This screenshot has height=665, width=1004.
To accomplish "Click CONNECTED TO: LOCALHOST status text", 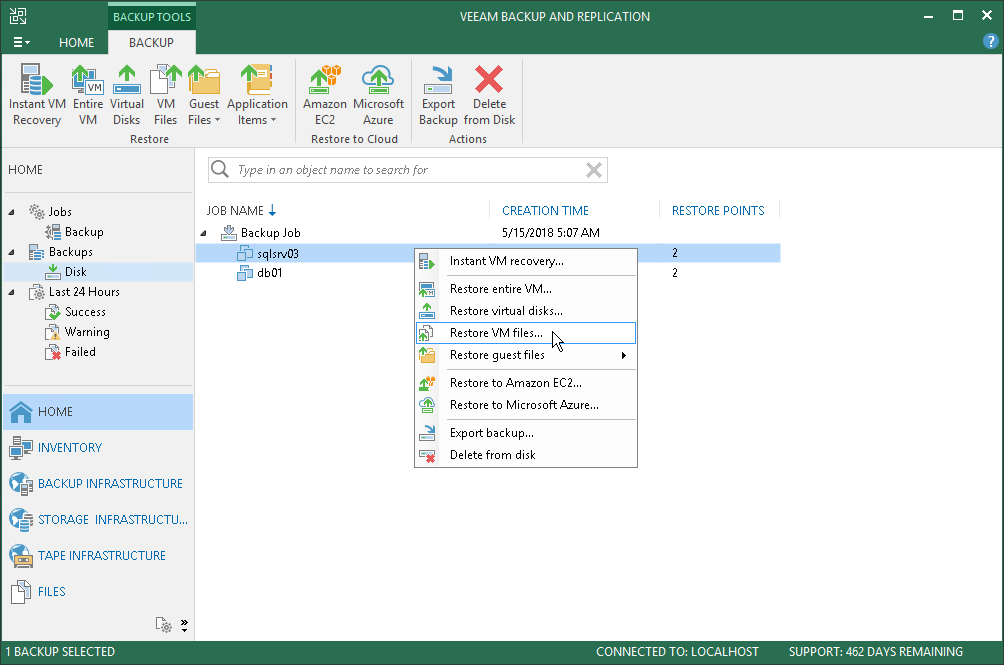I will 677,652.
